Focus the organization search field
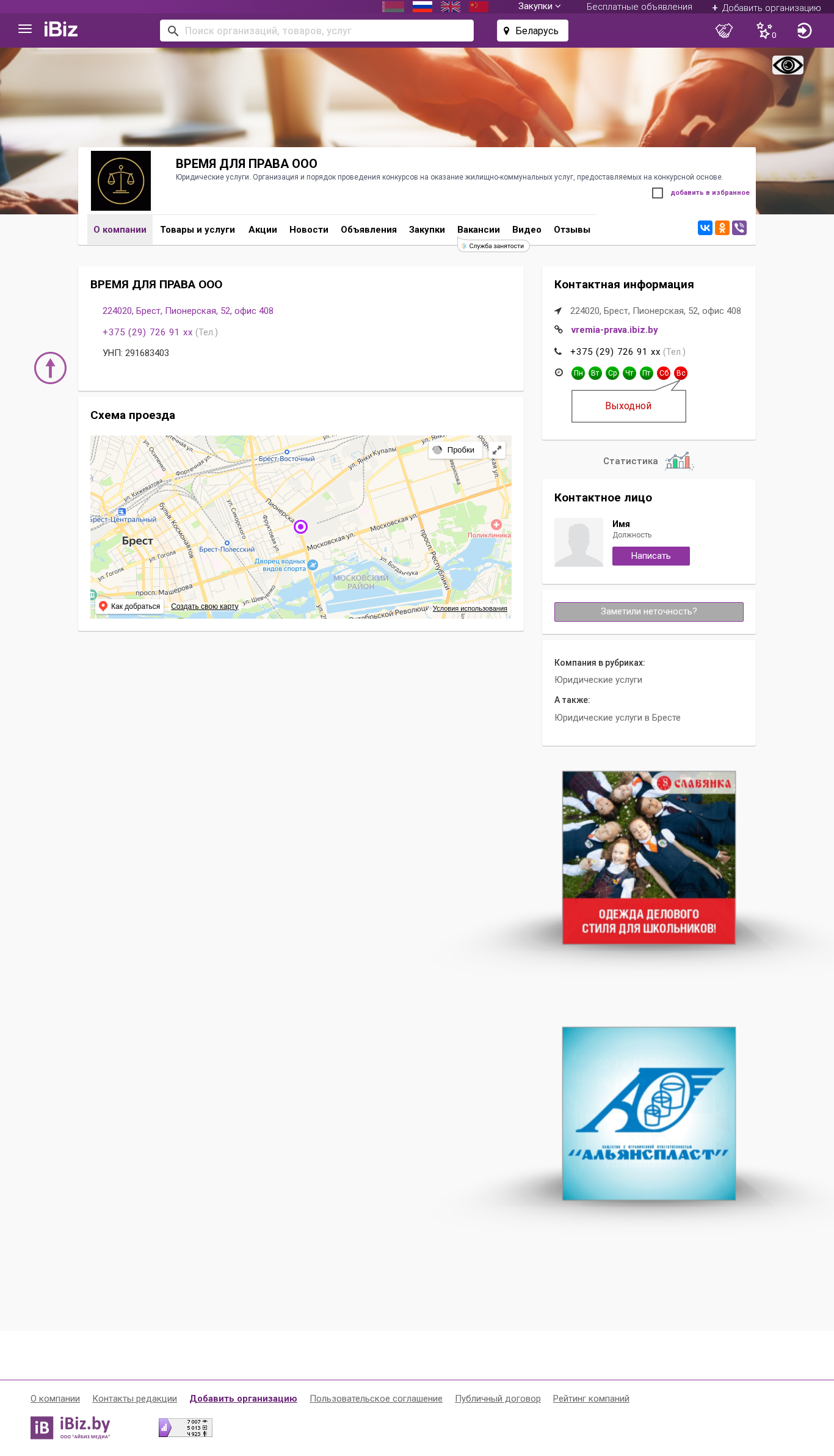Image resolution: width=834 pixels, height=1456 pixels. coord(317,31)
